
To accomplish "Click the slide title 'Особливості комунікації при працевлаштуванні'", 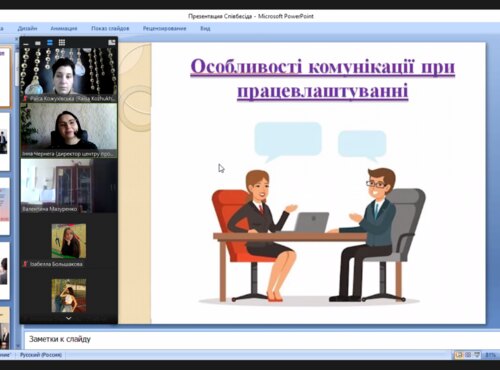I will (323, 79).
